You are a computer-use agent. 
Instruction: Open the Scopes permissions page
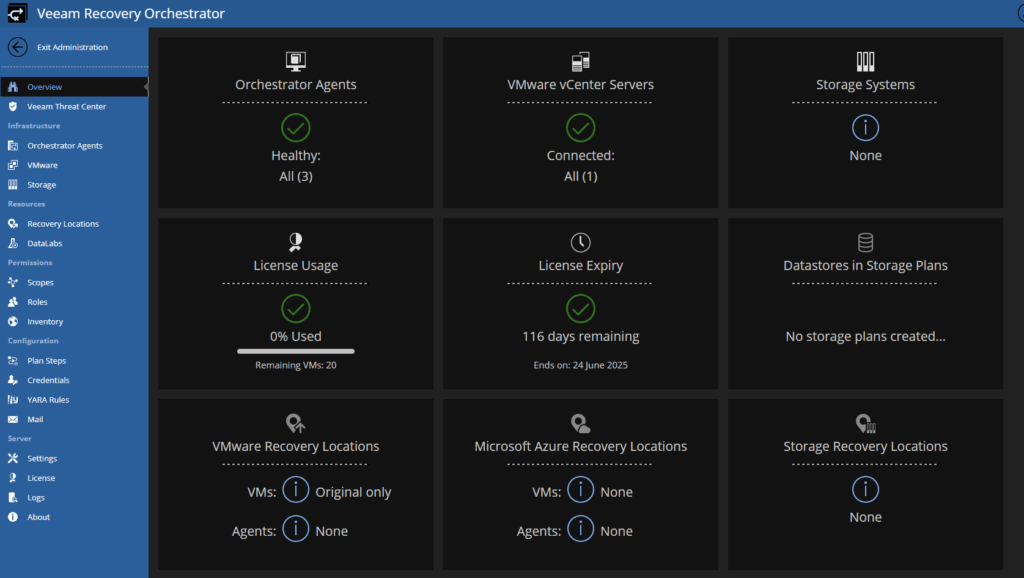(x=40, y=283)
